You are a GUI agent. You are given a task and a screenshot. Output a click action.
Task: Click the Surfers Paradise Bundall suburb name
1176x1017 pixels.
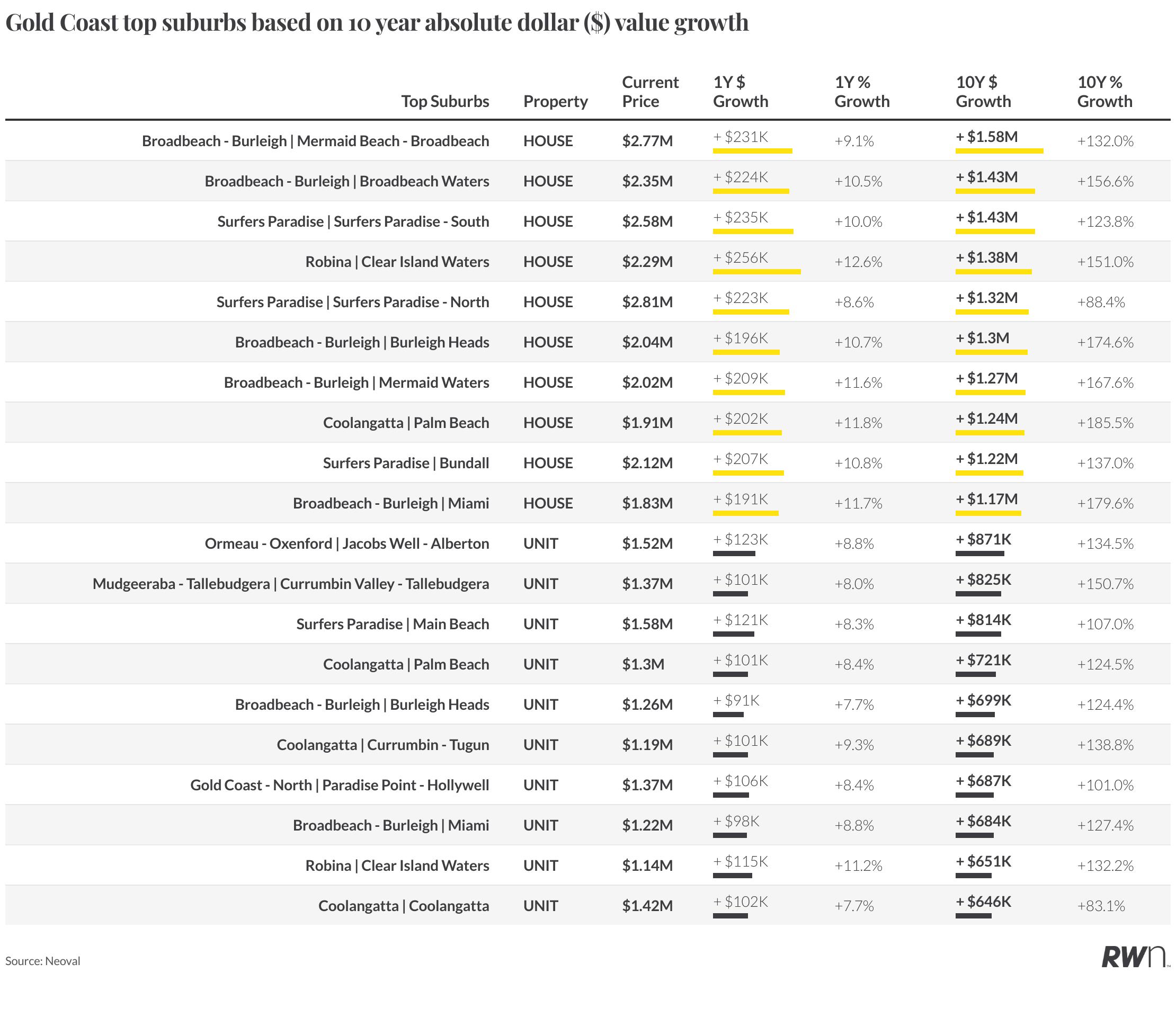point(406,463)
